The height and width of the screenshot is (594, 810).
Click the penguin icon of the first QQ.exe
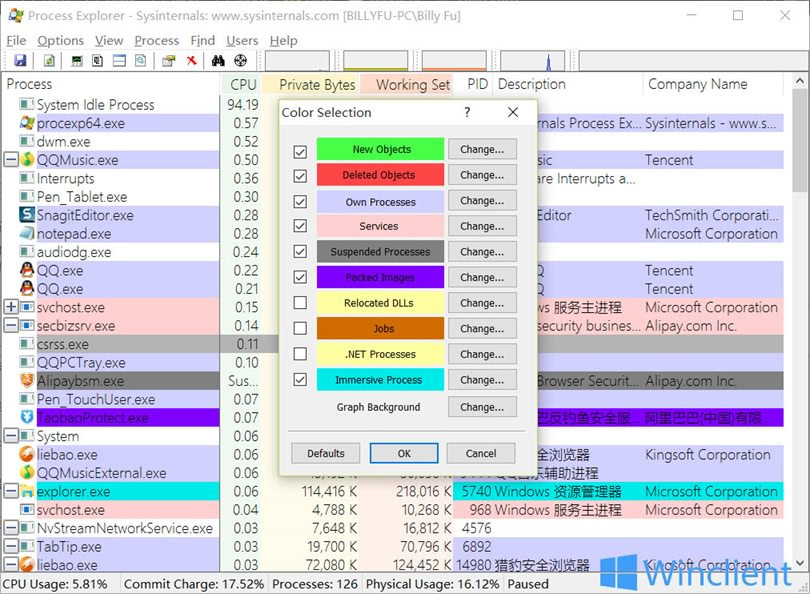27,270
